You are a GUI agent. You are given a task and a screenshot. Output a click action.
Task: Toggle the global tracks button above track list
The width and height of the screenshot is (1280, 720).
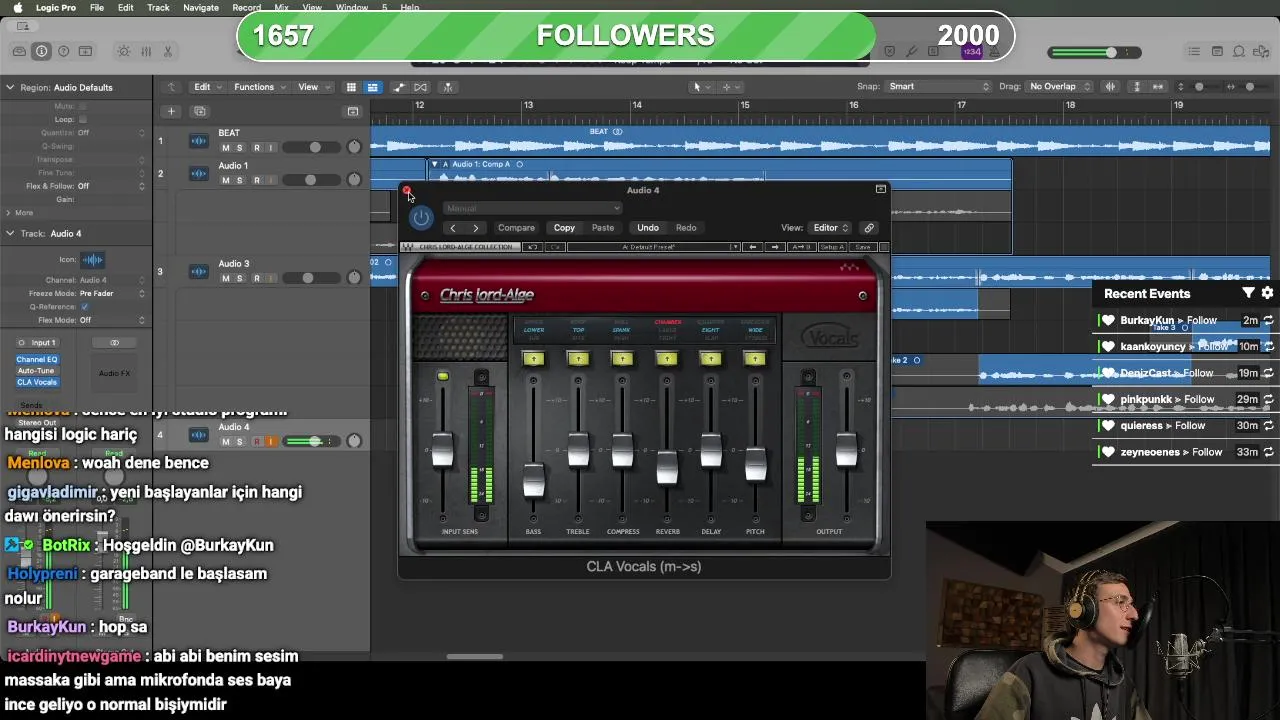352,111
